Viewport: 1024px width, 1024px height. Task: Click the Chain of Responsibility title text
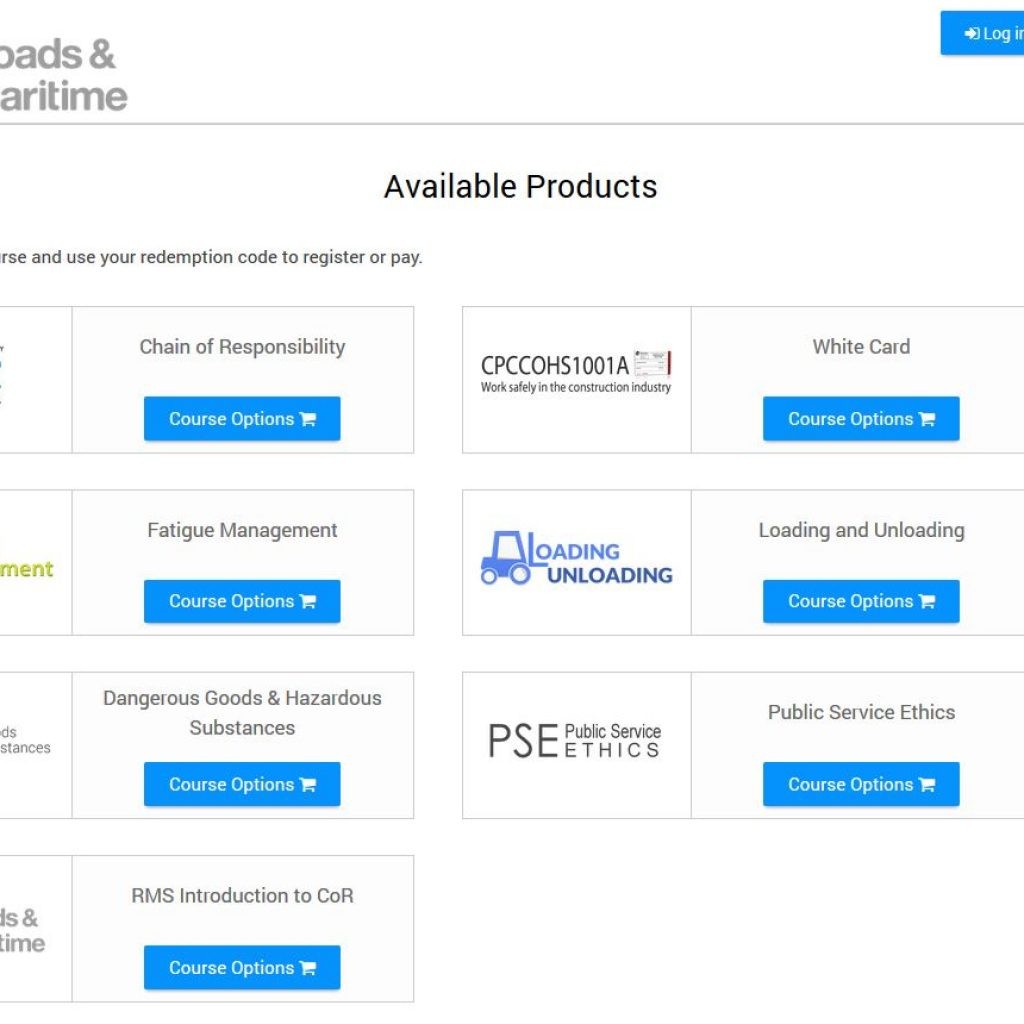pos(242,347)
